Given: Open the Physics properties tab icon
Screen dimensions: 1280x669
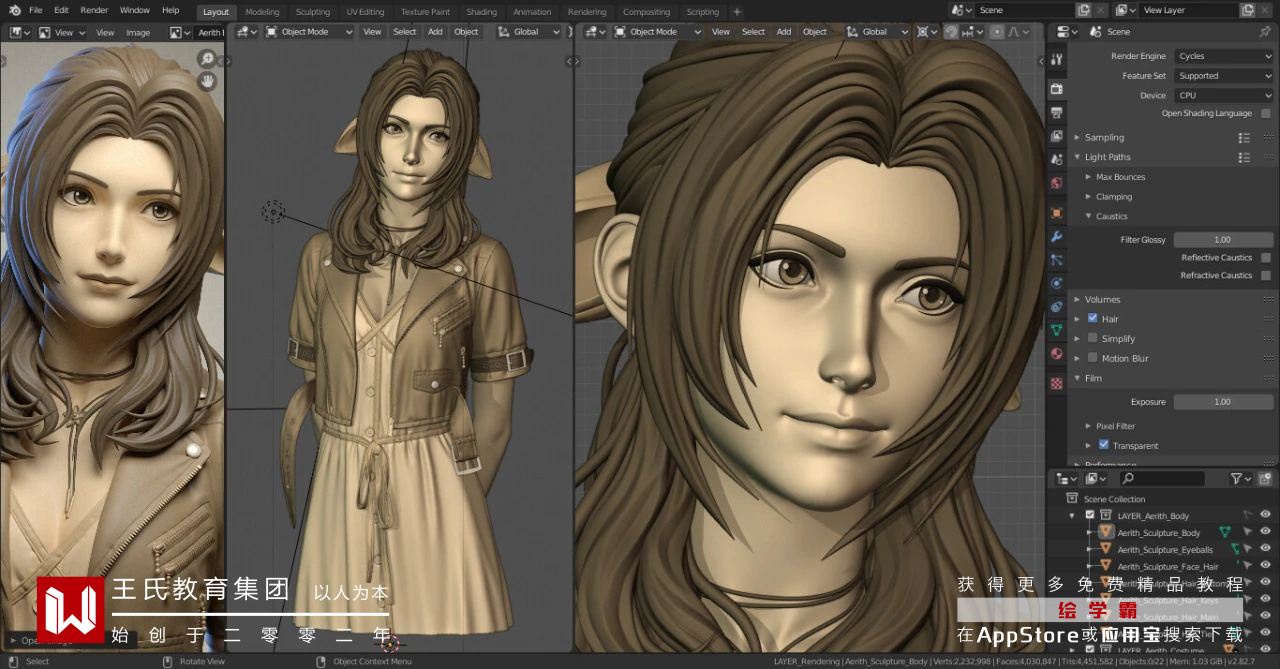Looking at the screenshot, I should (1056, 283).
